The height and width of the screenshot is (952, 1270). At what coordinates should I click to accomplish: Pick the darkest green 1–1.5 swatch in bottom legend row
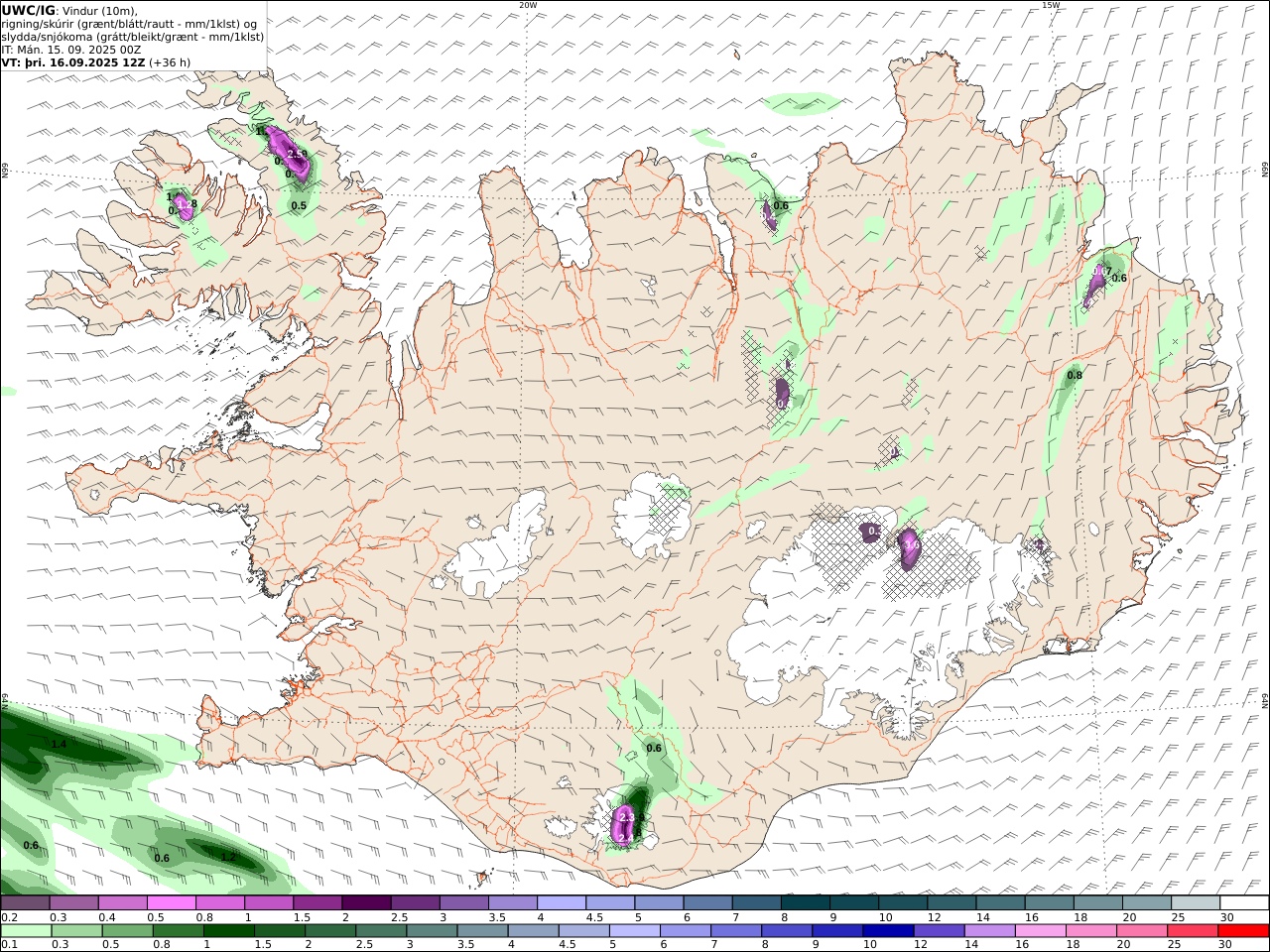(229, 931)
